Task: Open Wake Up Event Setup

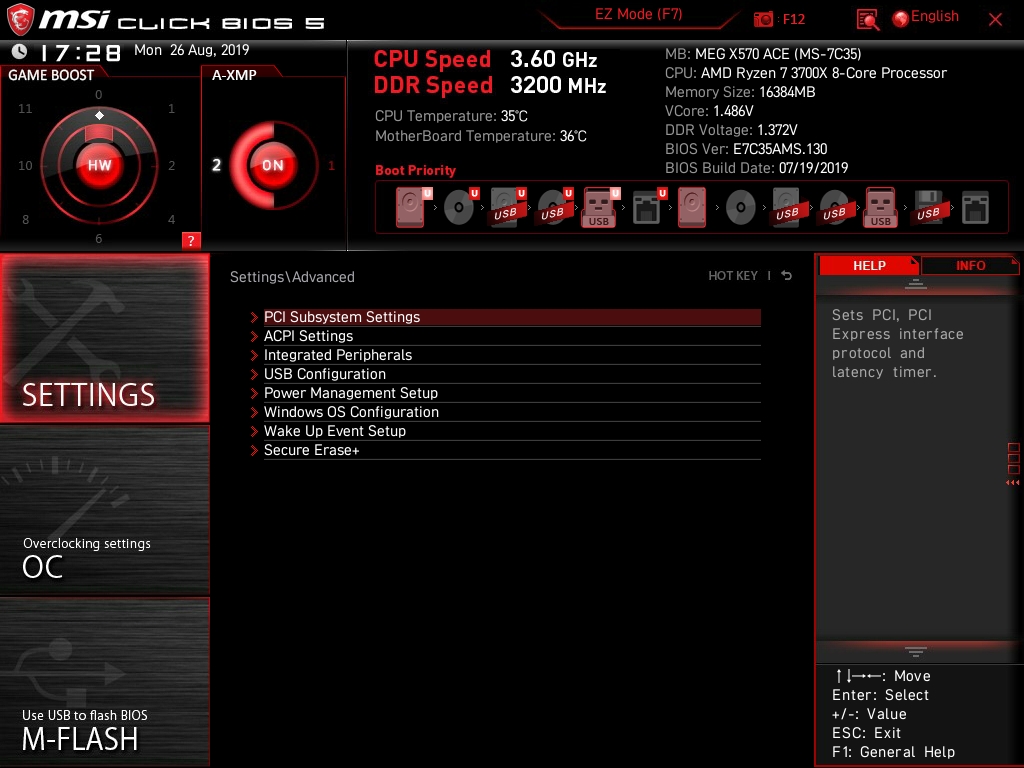Action: [512, 431]
